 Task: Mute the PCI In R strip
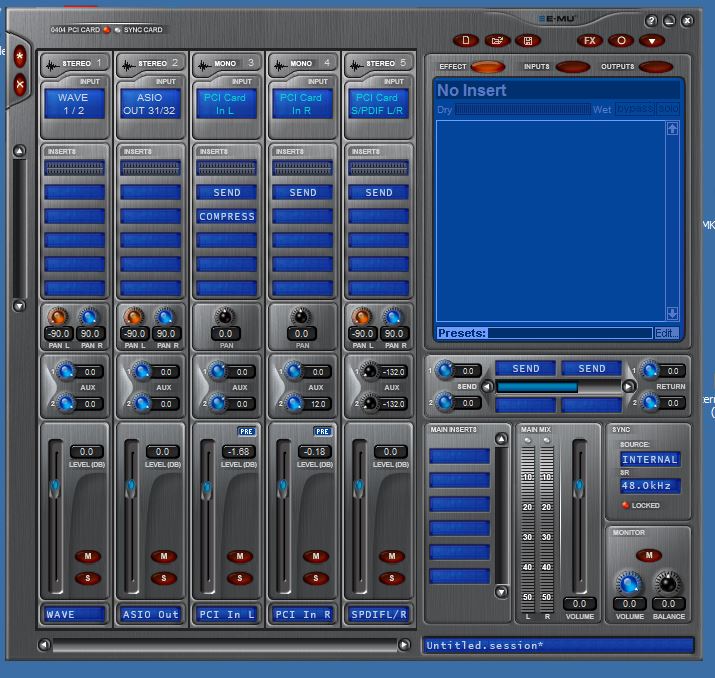(316, 556)
